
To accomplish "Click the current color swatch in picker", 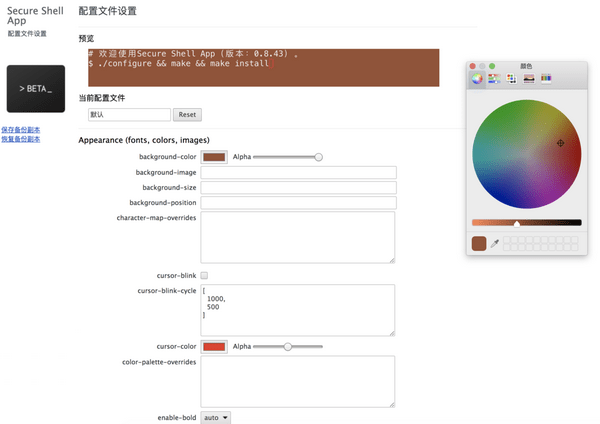I will tap(479, 243).
